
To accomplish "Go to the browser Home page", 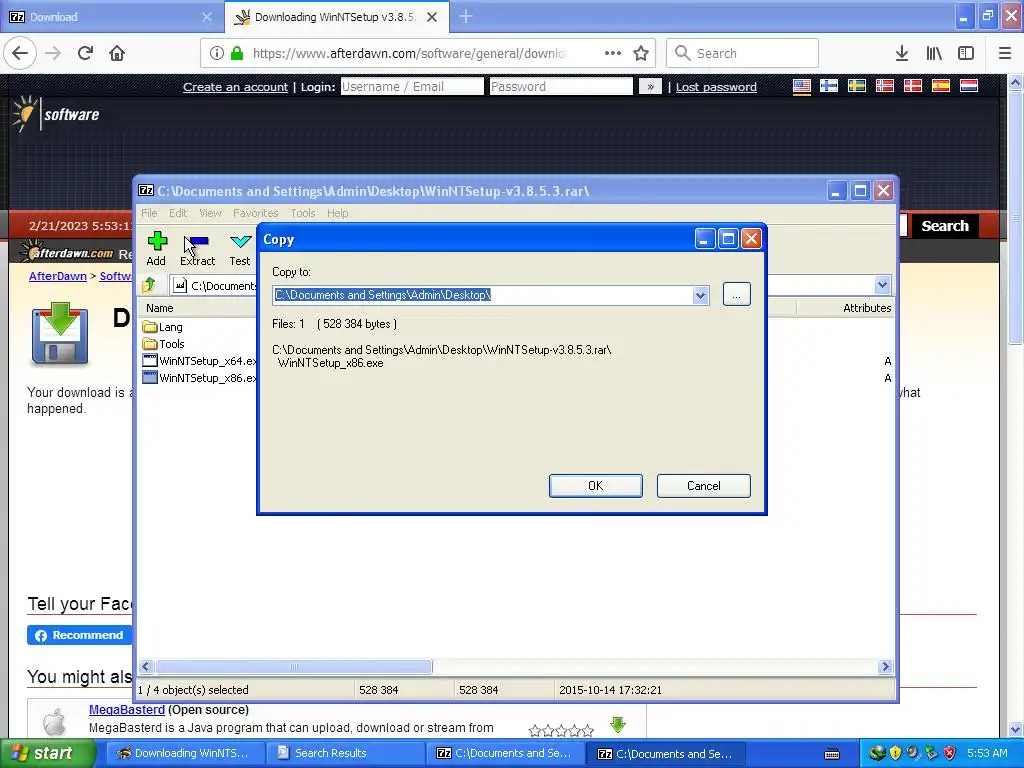I will coord(117,53).
